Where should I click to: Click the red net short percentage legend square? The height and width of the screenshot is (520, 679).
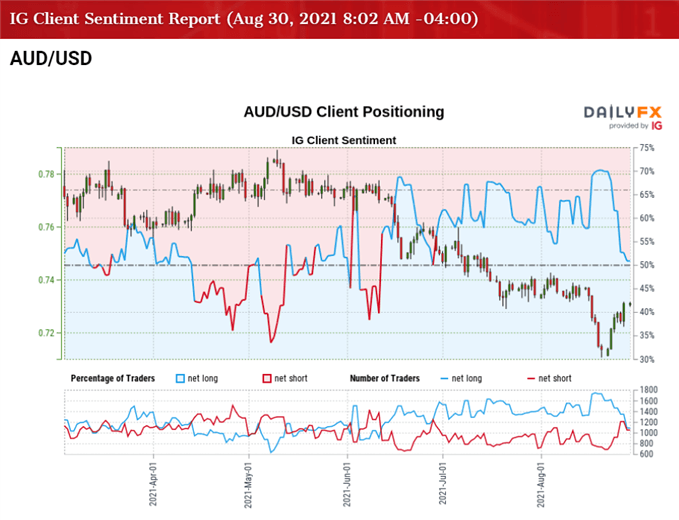(267, 378)
